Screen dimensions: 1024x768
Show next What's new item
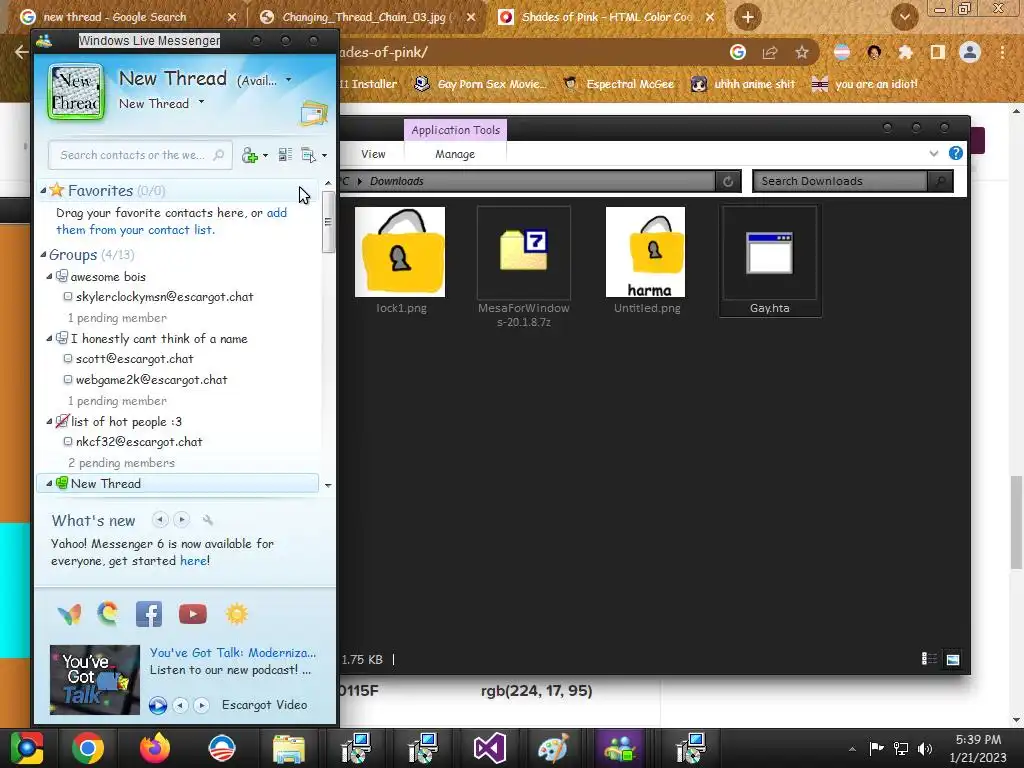coord(182,520)
